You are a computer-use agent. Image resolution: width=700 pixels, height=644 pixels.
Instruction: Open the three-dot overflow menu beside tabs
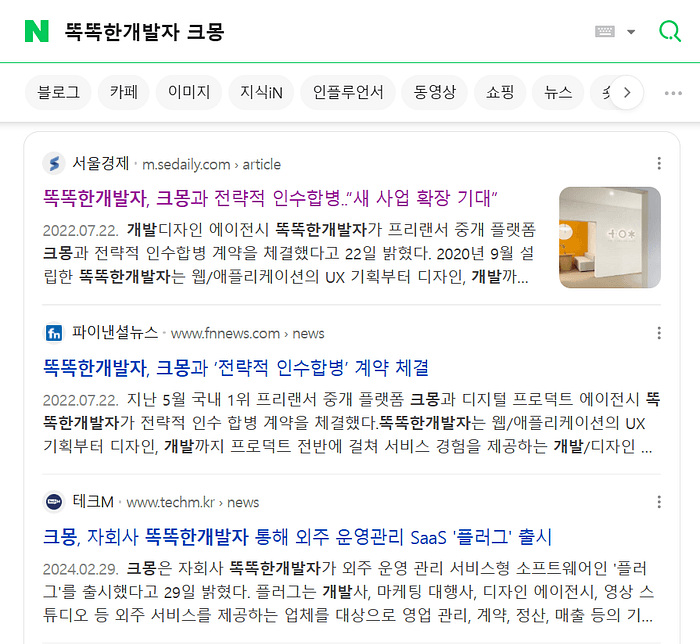coord(673,93)
